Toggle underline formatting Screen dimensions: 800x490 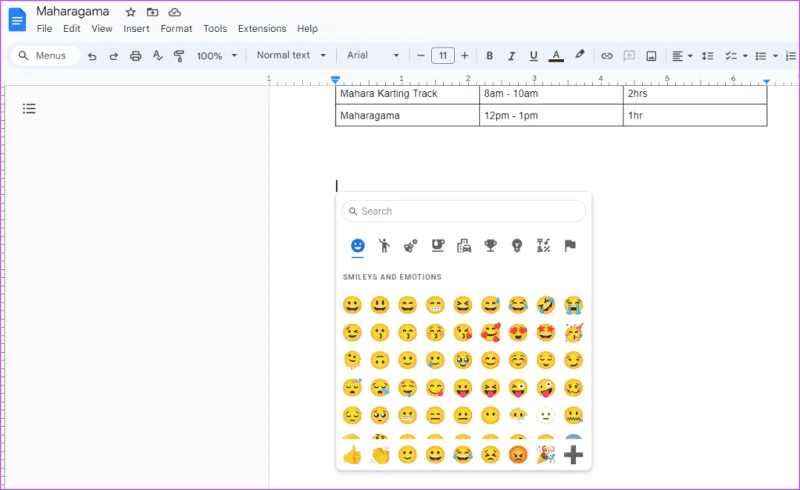[x=533, y=56]
